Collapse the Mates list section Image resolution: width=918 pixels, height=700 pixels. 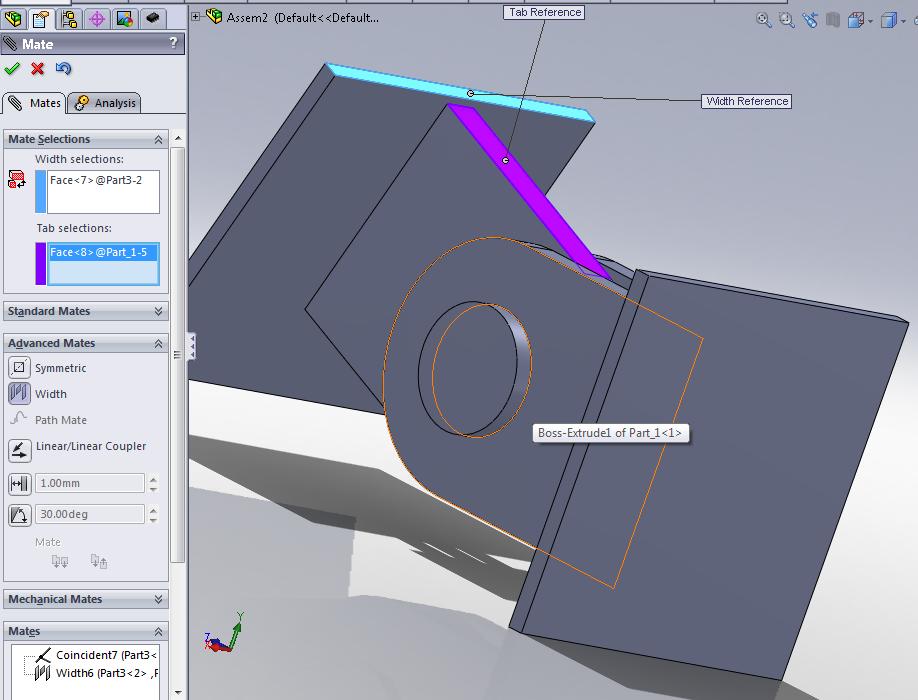(158, 632)
